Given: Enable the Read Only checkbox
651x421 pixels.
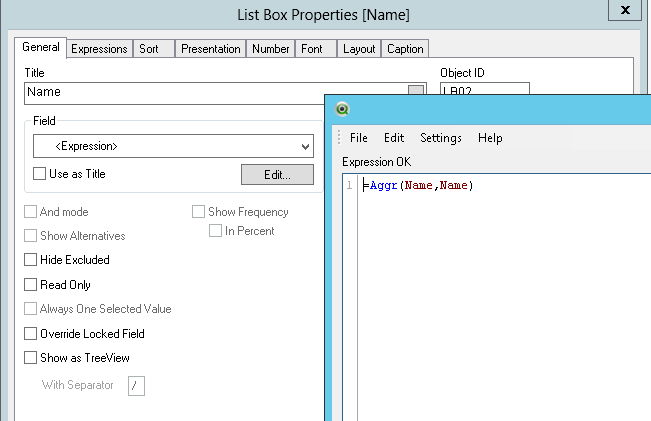Looking at the screenshot, I should [30, 284].
